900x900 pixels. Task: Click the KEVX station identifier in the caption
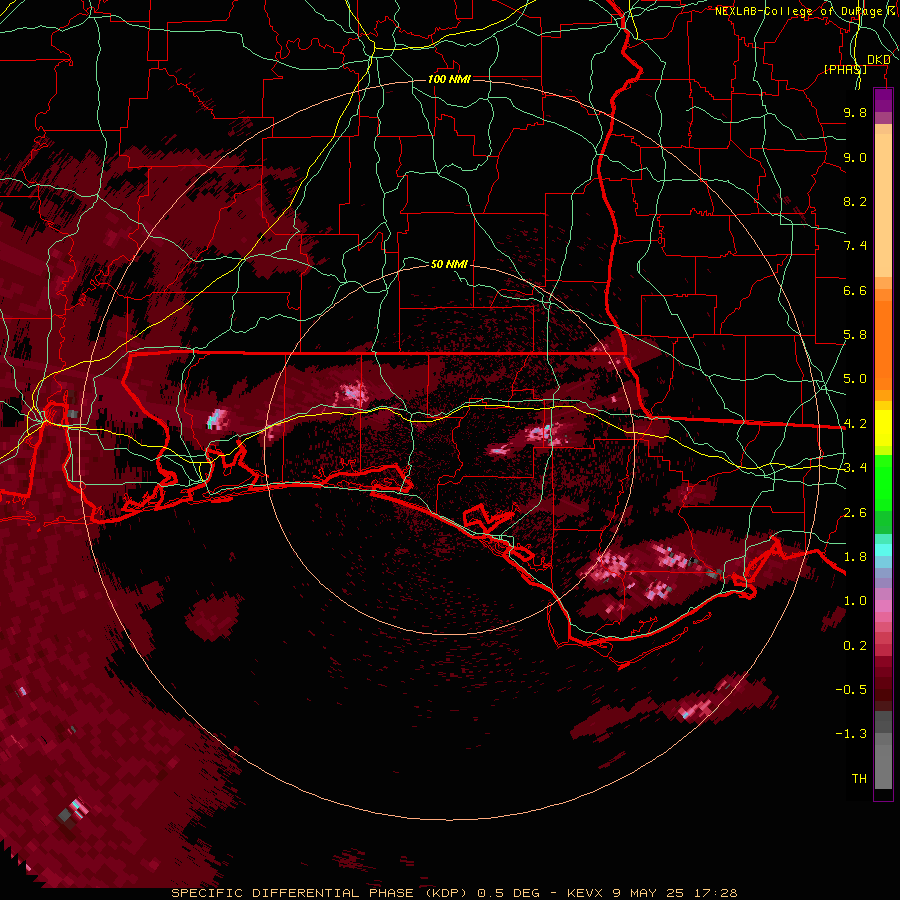(584, 893)
